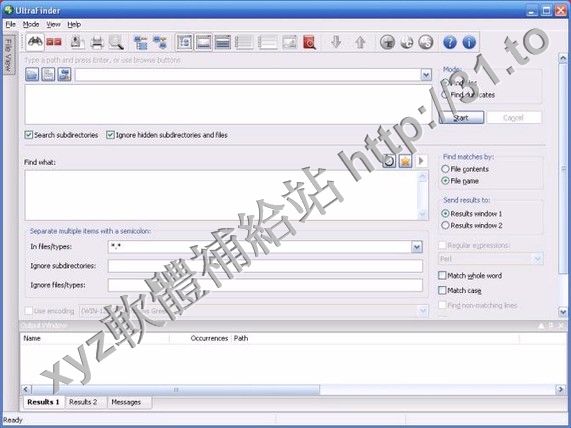Open the File menu

pos(11,24)
